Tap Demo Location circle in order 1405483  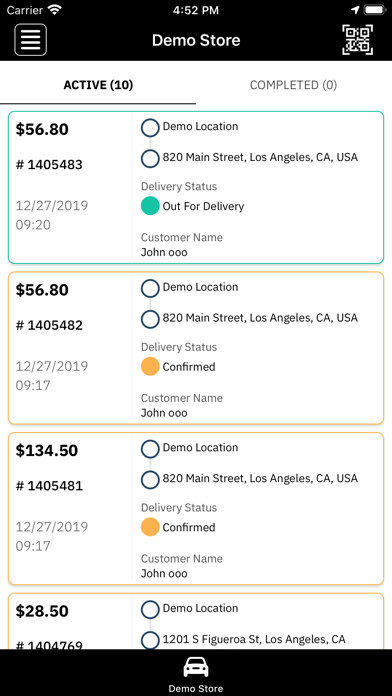[x=150, y=128]
